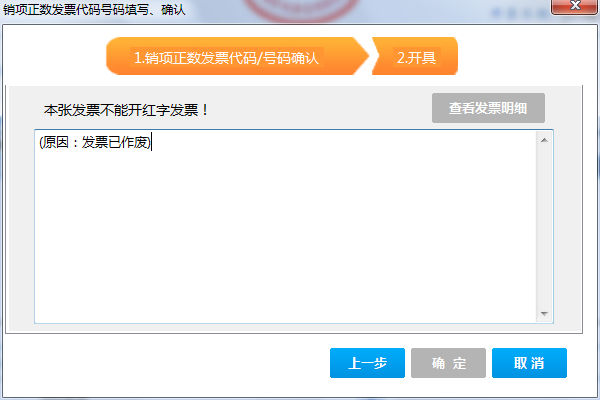The image size is (600, 400).
Task: Click the arrow tip between steps 1 and 2
Action: coord(364,56)
